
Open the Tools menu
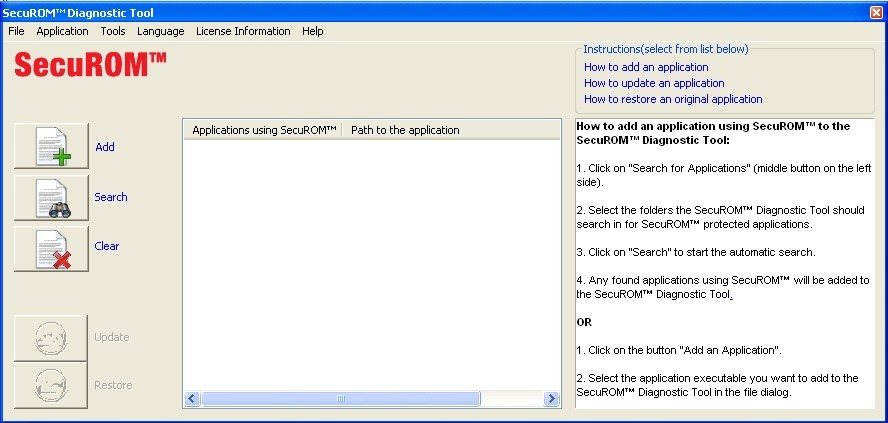pyautogui.click(x=113, y=31)
